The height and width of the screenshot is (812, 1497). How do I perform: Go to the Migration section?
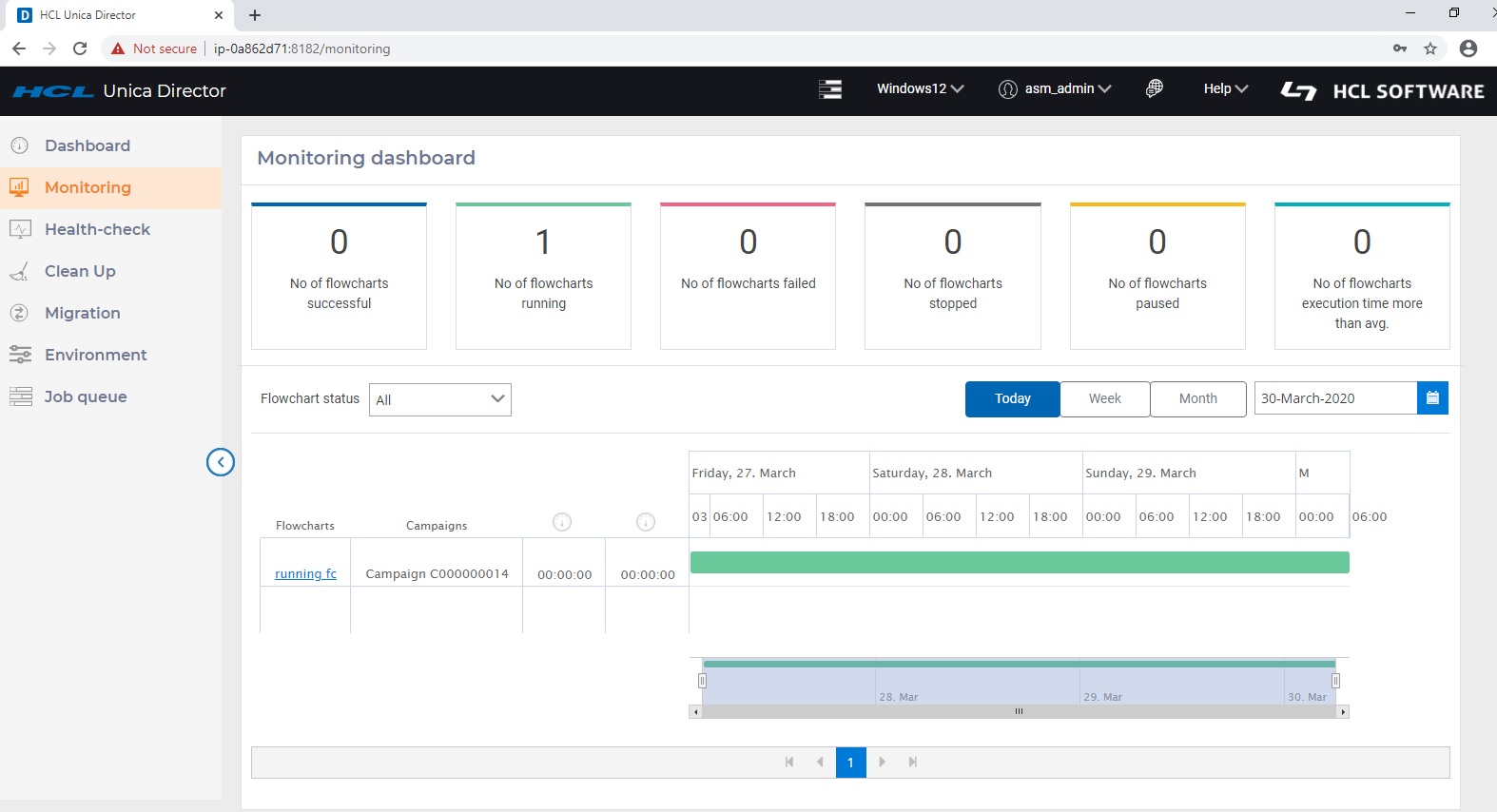[x=82, y=313]
